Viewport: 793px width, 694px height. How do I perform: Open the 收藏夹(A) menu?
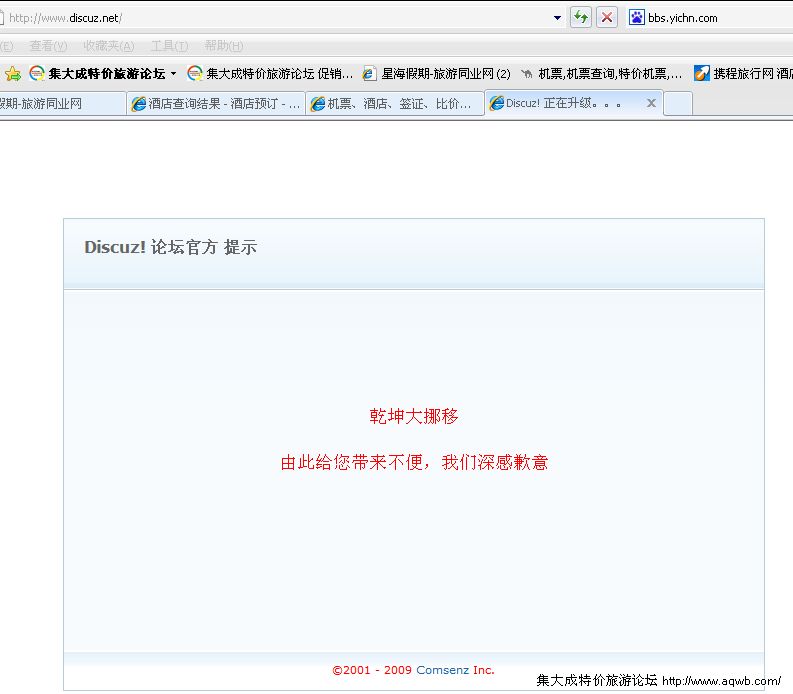pos(108,46)
